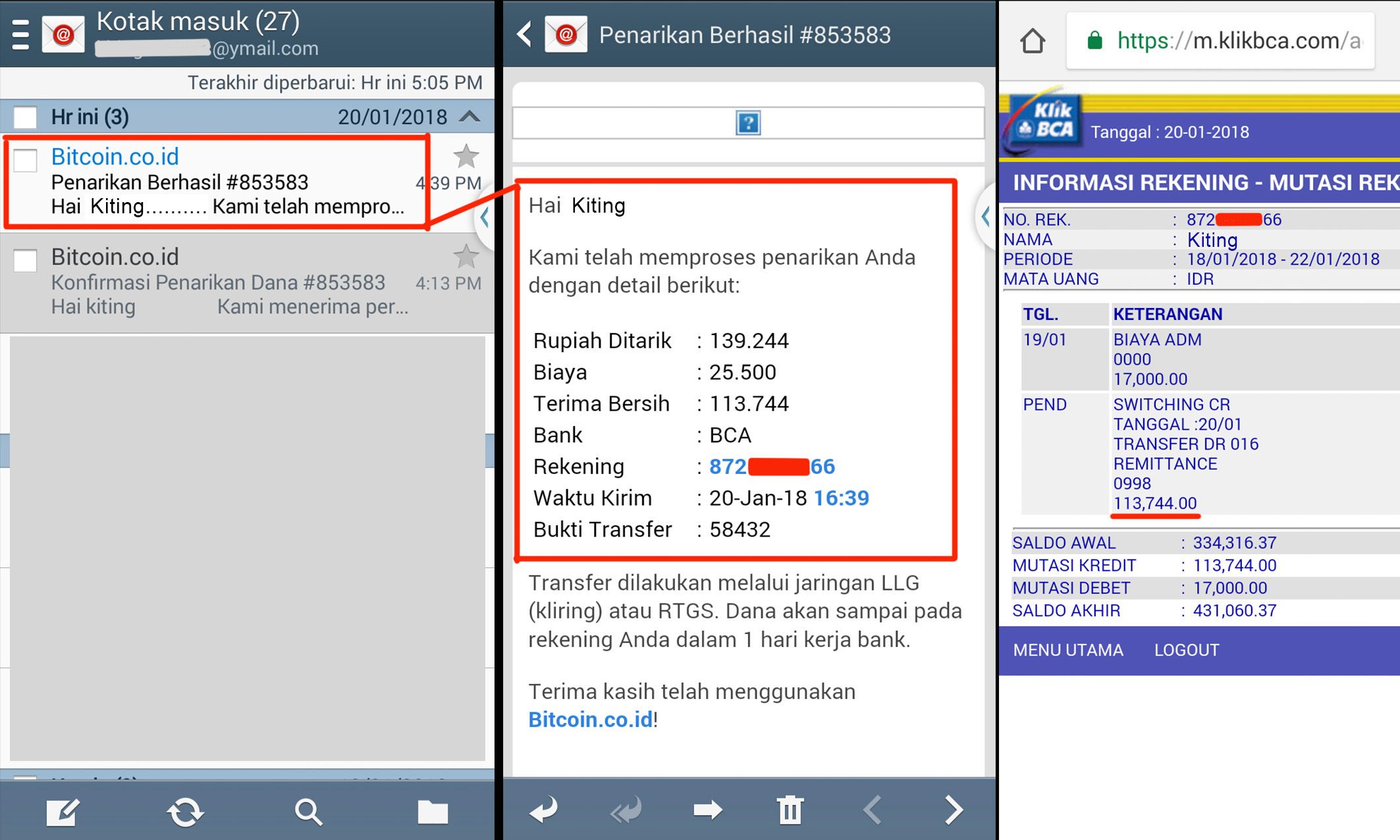This screenshot has height=840, width=1400.
Task: Compose a new email with pencil icon
Action: pyautogui.click(x=63, y=811)
